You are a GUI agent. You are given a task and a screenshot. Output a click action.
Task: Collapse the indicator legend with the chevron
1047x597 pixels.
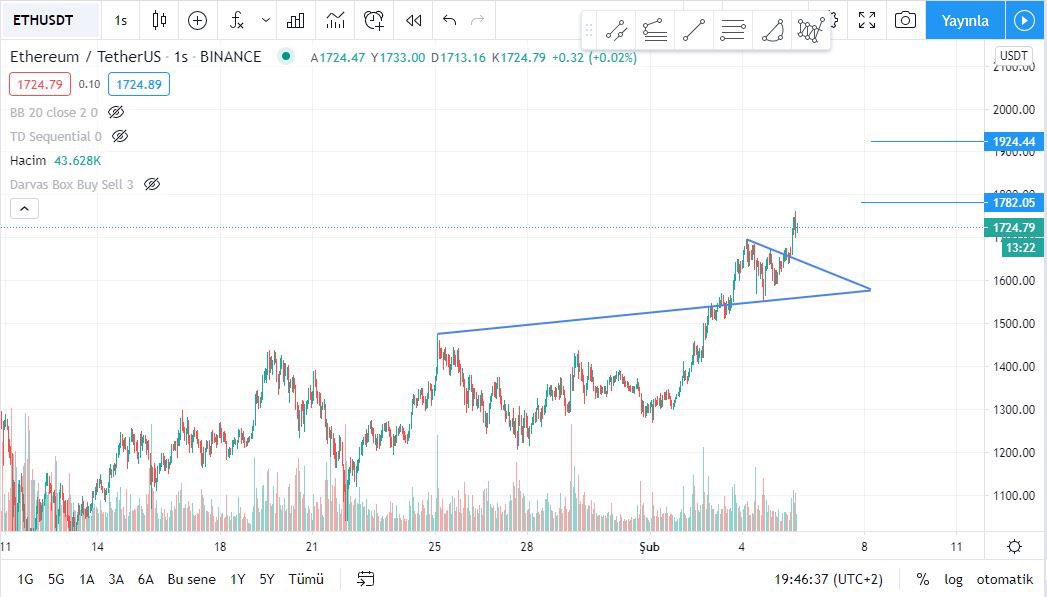click(24, 208)
